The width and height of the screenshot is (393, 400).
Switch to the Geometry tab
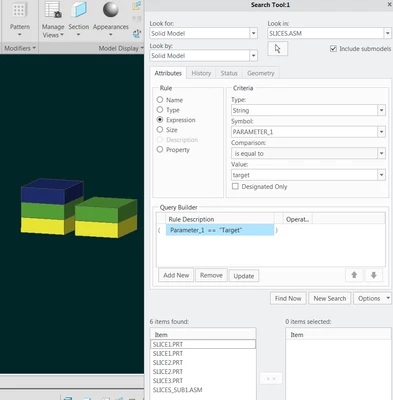[261, 73]
